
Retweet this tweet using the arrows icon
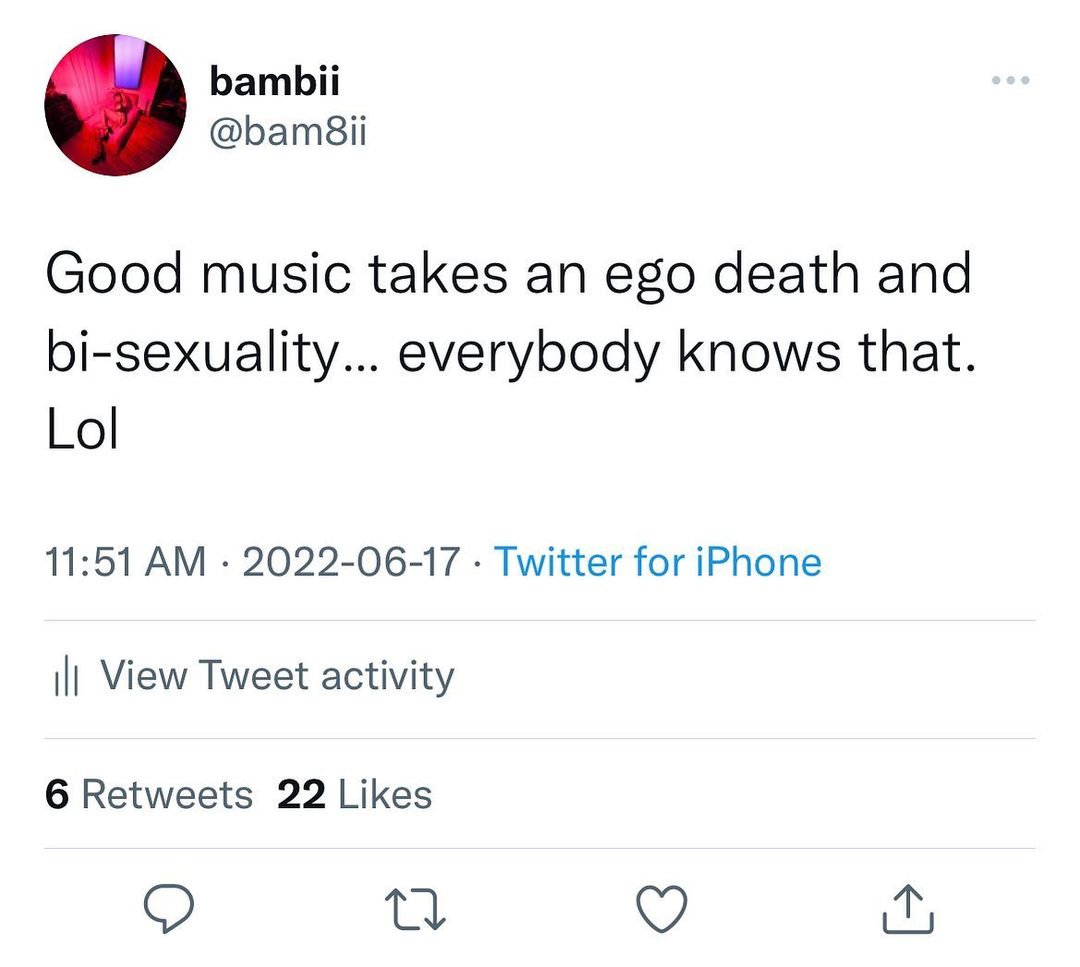[410, 909]
